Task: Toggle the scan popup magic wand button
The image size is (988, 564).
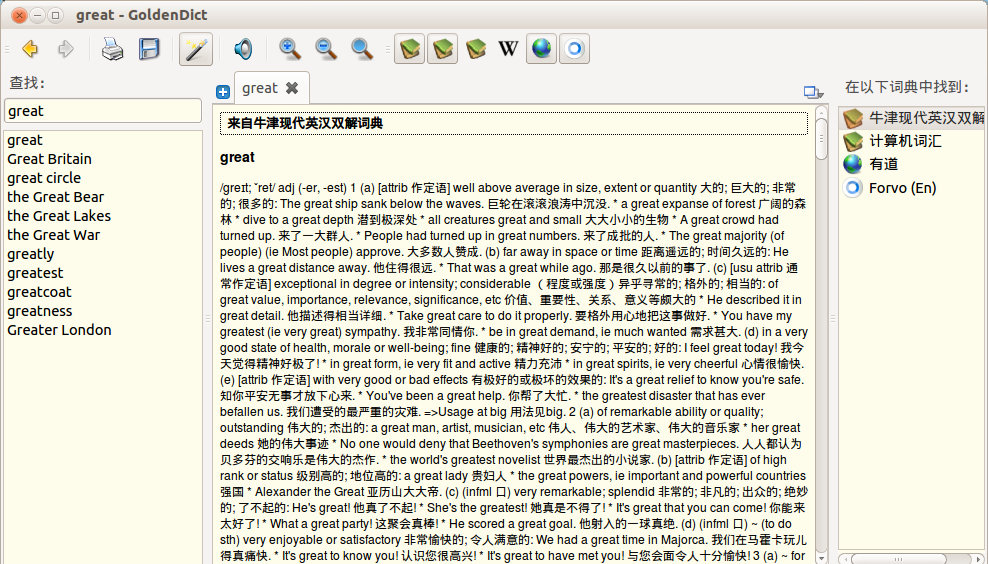Action: tap(196, 49)
